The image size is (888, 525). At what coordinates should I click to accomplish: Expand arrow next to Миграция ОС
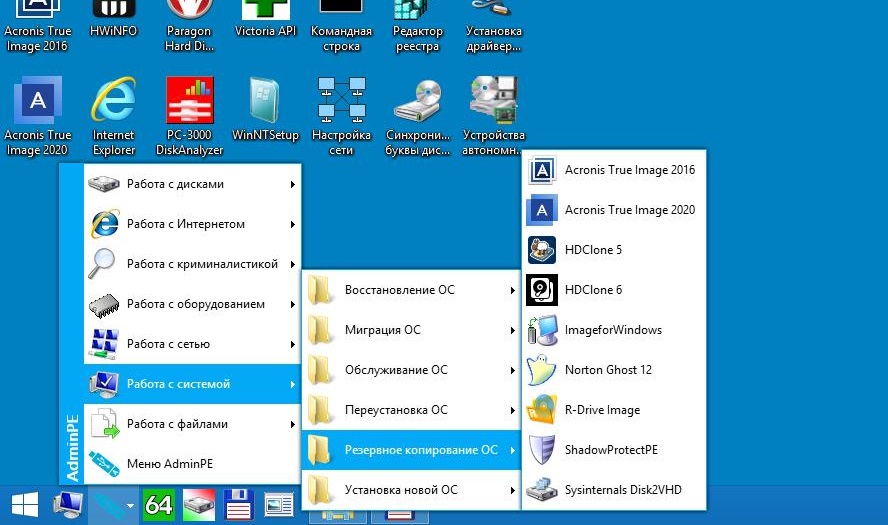tap(512, 330)
